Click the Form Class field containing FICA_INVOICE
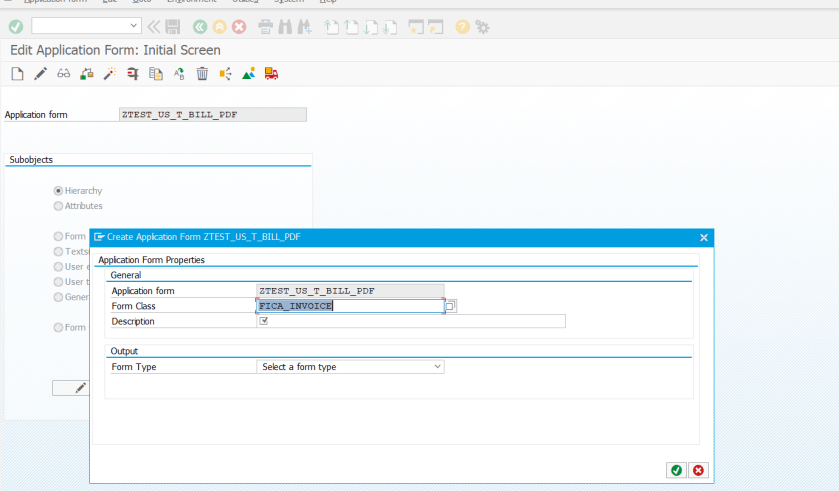The image size is (839, 491). (350, 306)
